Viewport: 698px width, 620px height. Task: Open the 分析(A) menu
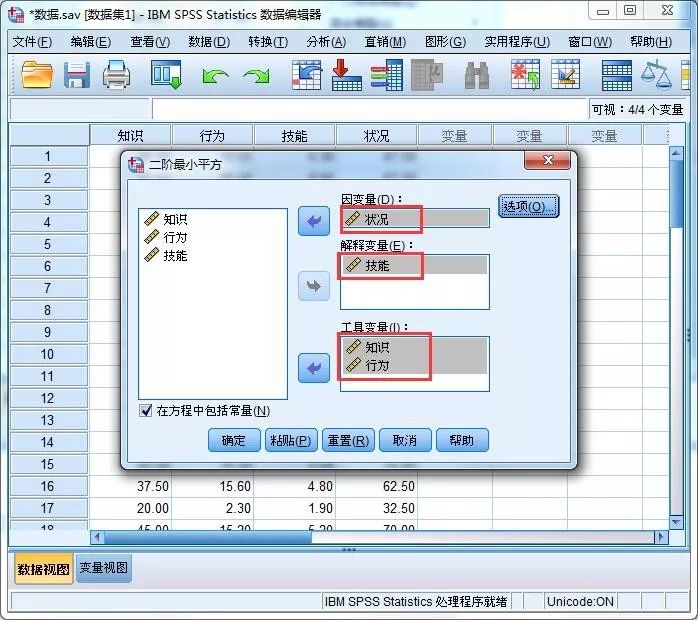point(326,42)
